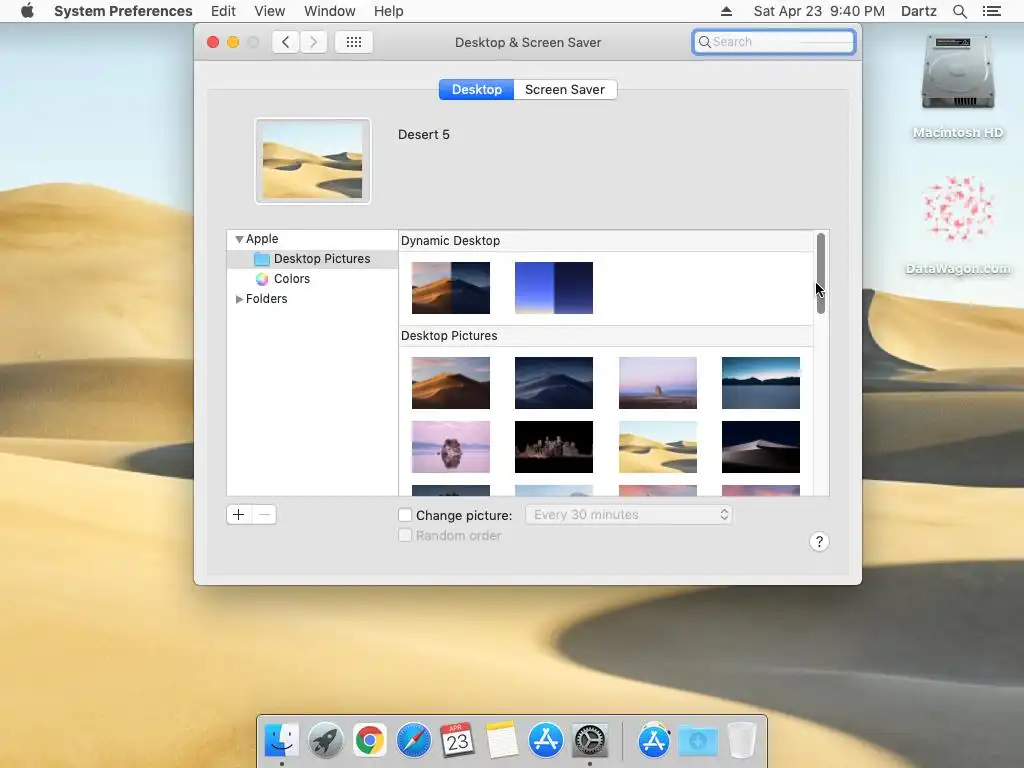
Task: Select the pink sky desert rock wallpaper
Action: (x=658, y=383)
